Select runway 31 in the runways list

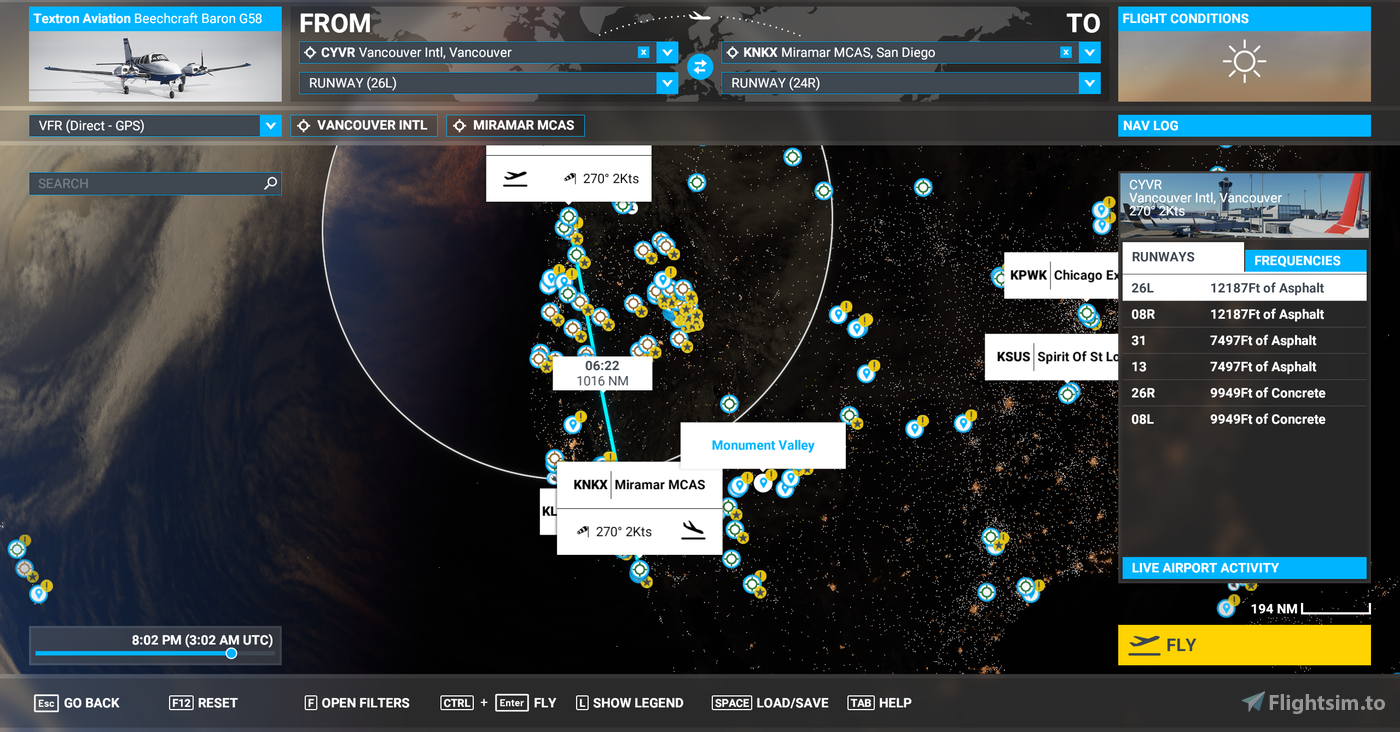click(x=1244, y=341)
